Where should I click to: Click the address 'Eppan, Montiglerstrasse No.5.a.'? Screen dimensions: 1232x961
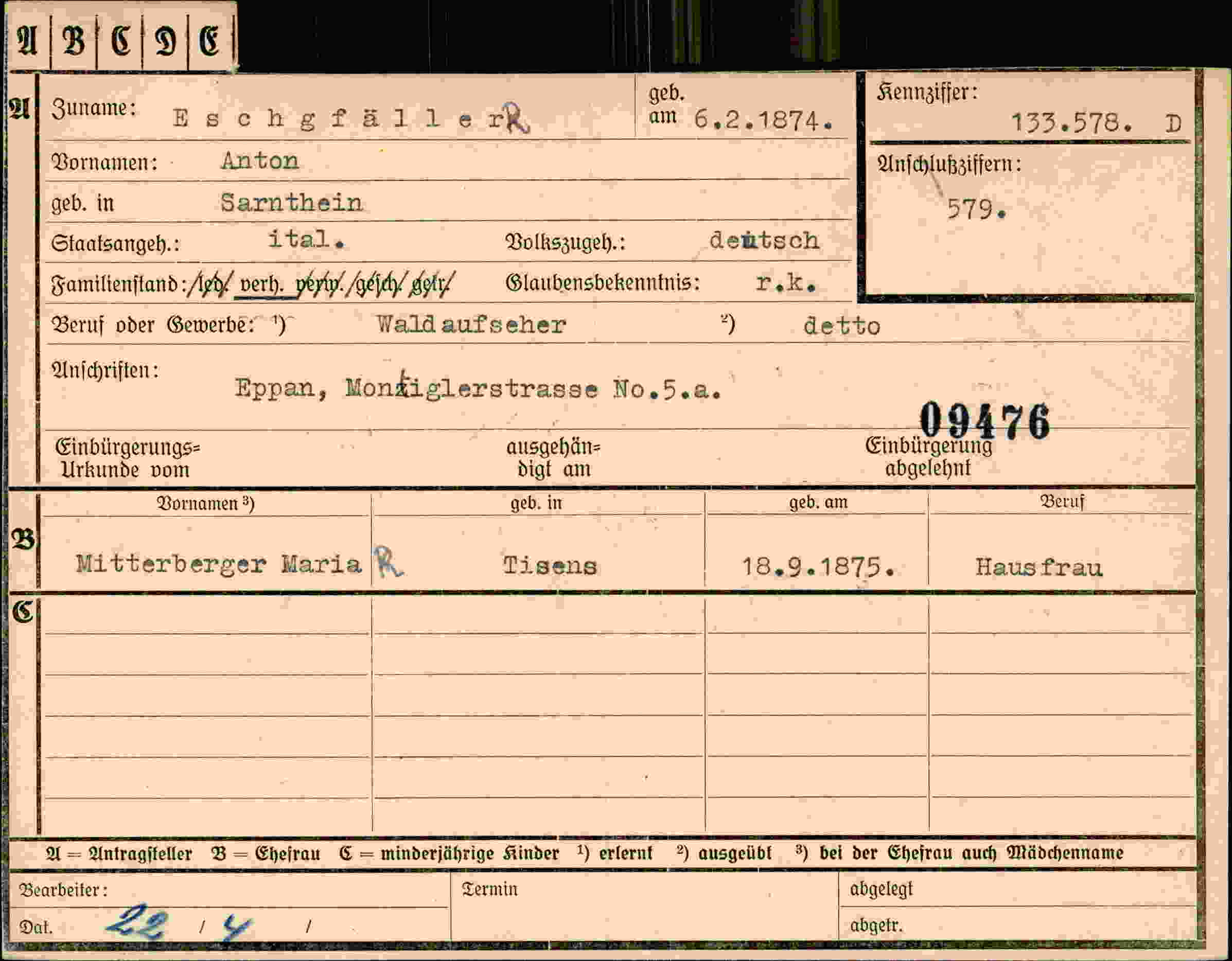(x=479, y=388)
